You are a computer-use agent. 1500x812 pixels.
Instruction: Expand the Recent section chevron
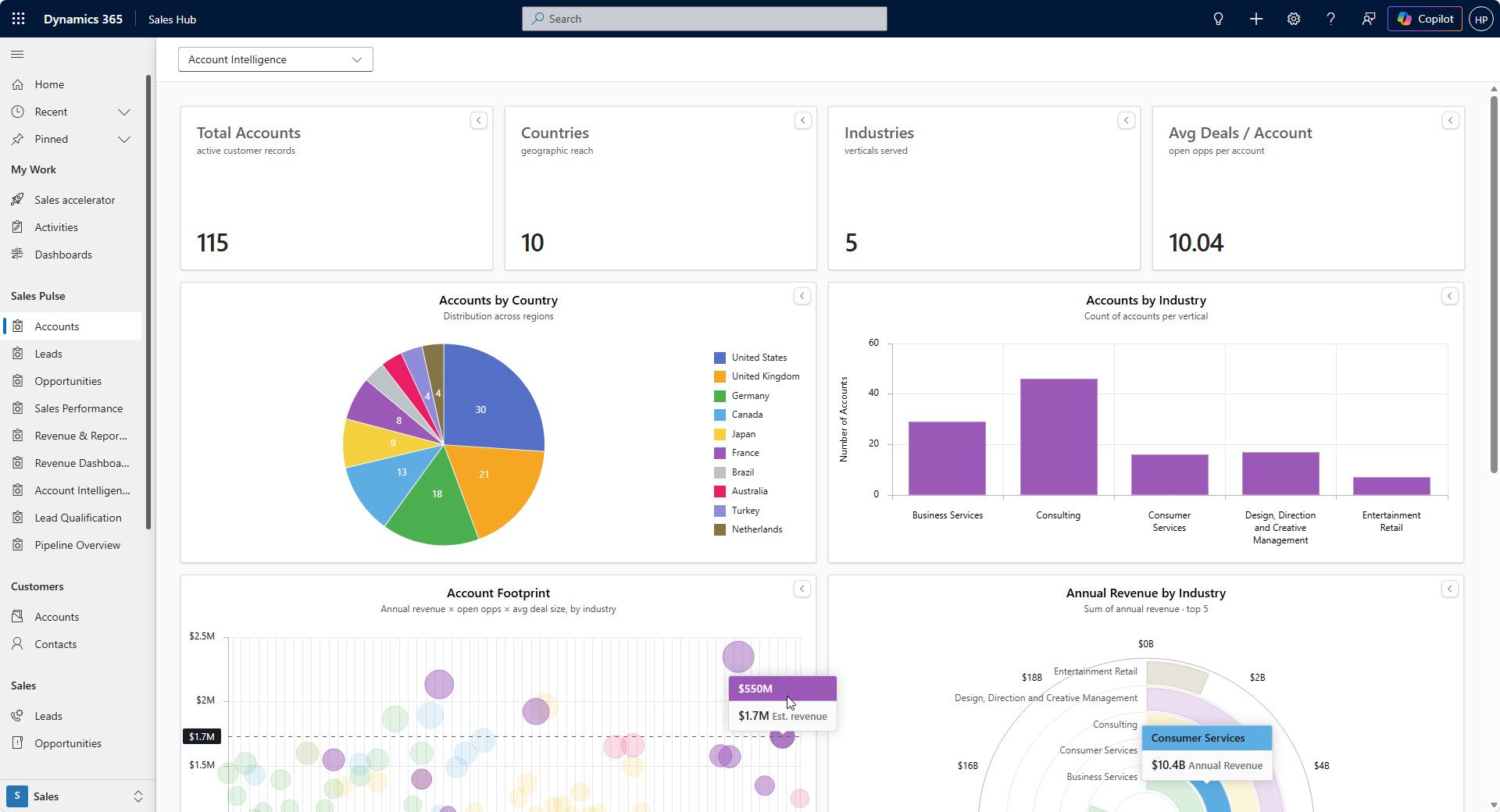(124, 112)
